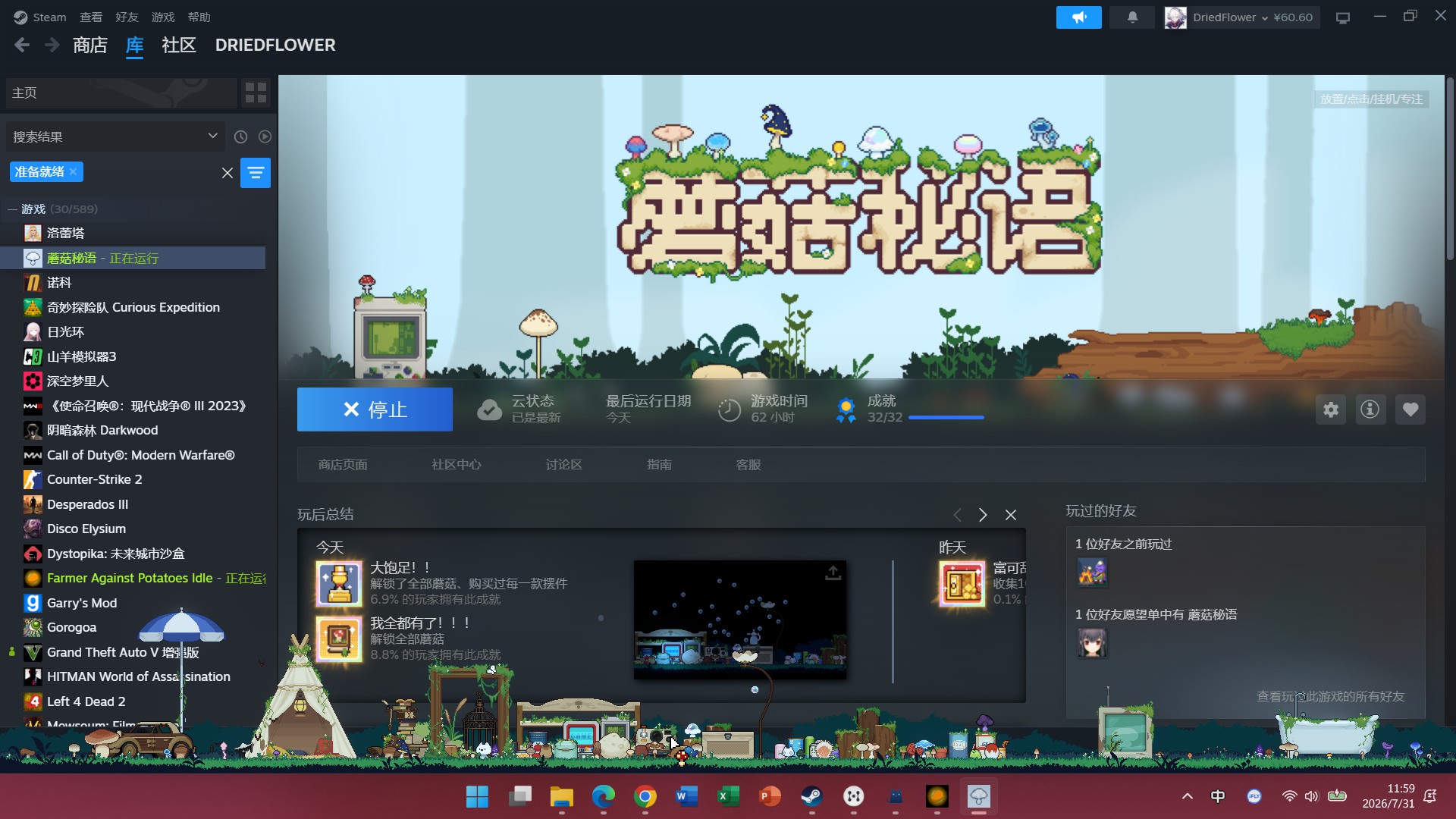The height and width of the screenshot is (819, 1456).
Task: Switch to Big Picture mode monitor icon
Action: (1343, 17)
